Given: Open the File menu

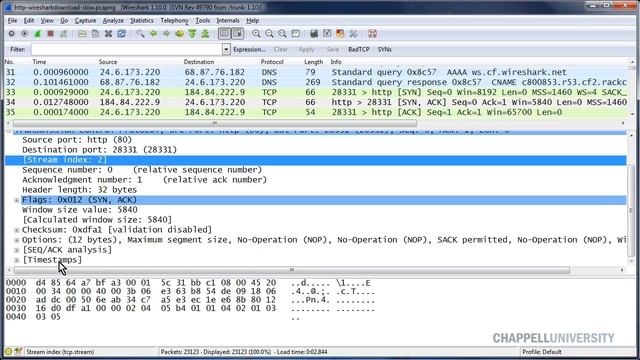Looking at the screenshot, I should click(12, 20).
